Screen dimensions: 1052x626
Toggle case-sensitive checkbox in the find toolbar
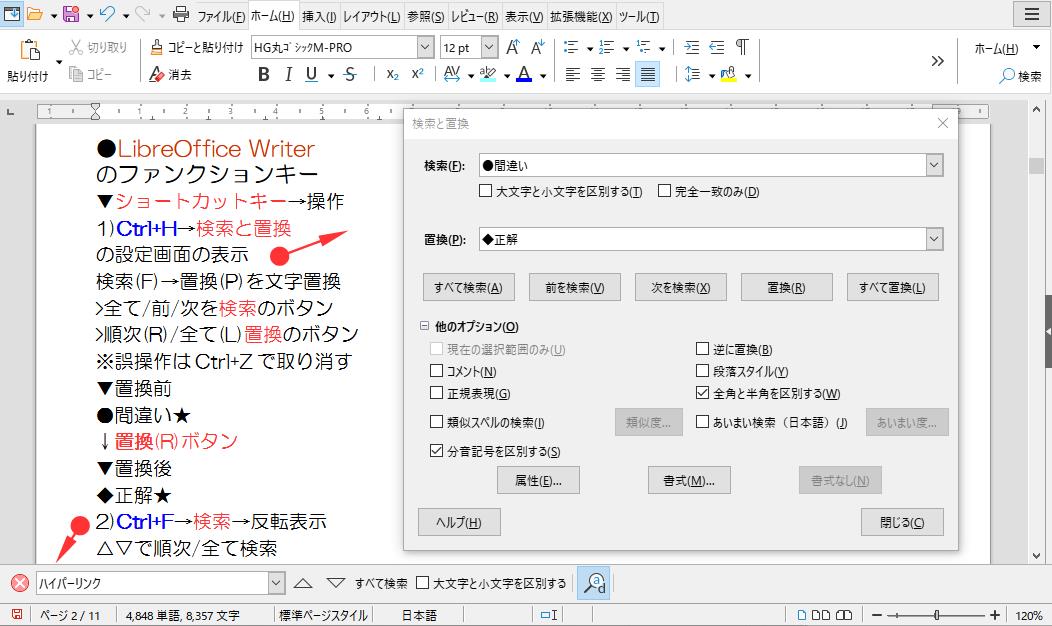[422, 583]
